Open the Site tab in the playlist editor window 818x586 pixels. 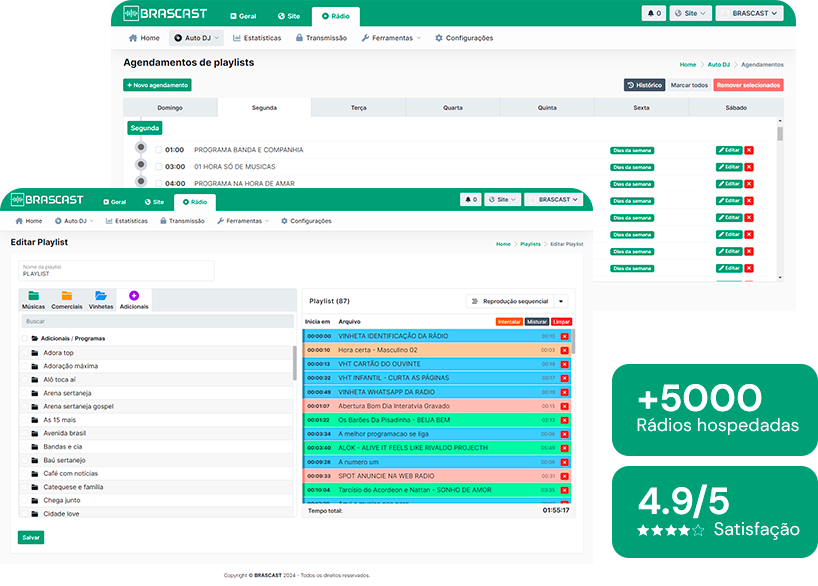(154, 202)
